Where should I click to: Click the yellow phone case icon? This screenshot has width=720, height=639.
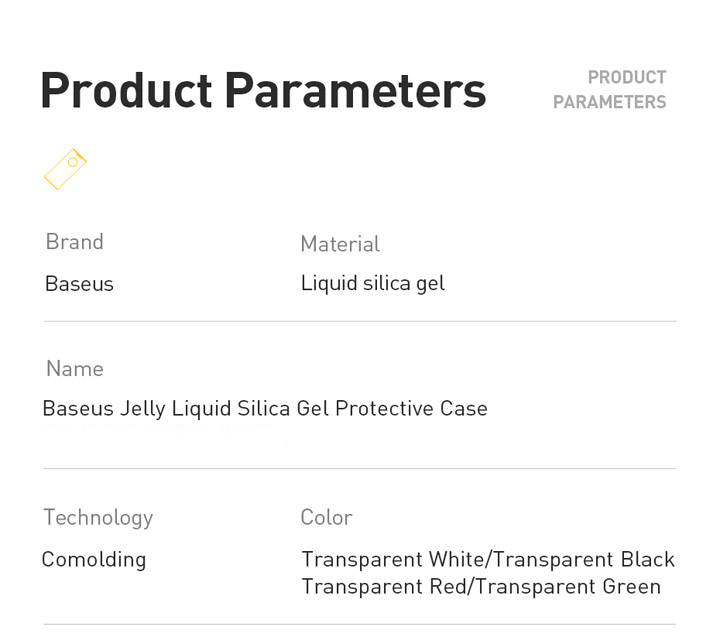pyautogui.click(x=65, y=169)
